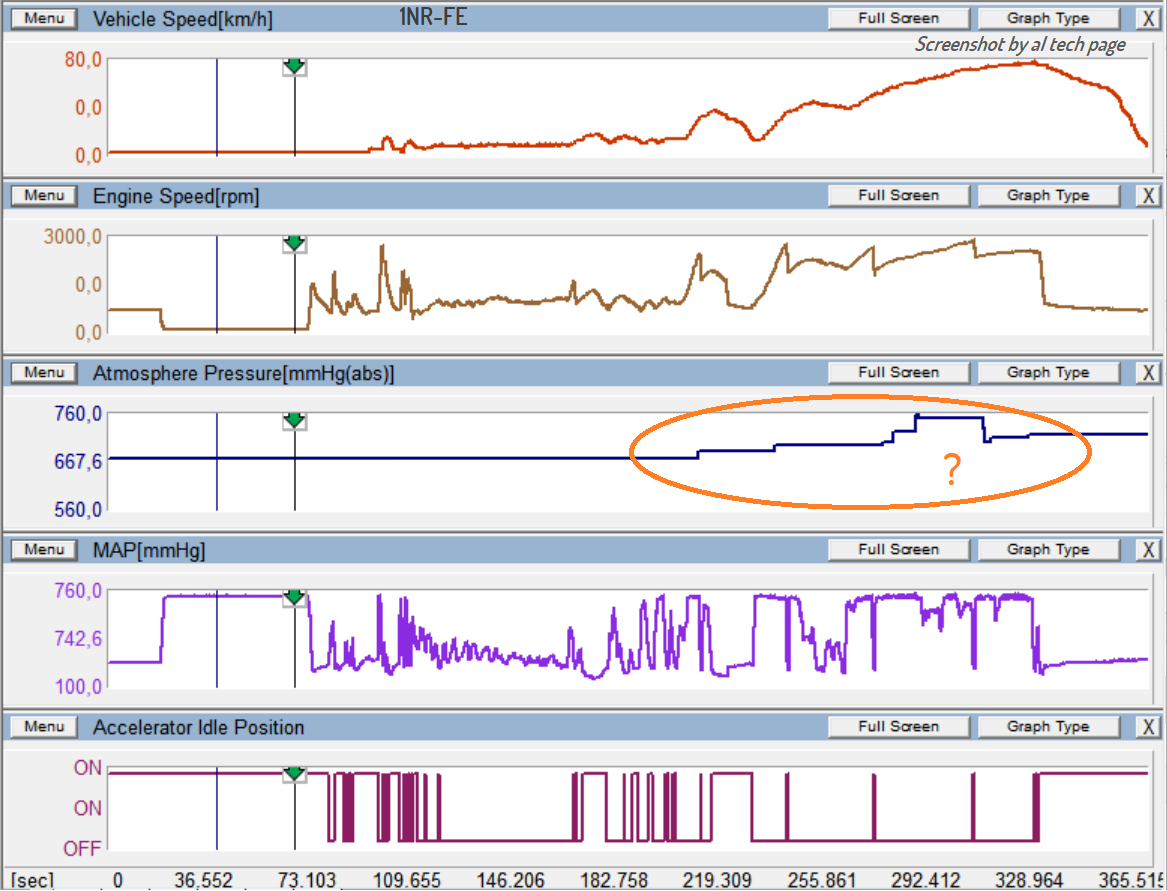The height and width of the screenshot is (891, 1167).
Task: Open Menu for Accelerator Idle Position graph
Action: point(44,726)
